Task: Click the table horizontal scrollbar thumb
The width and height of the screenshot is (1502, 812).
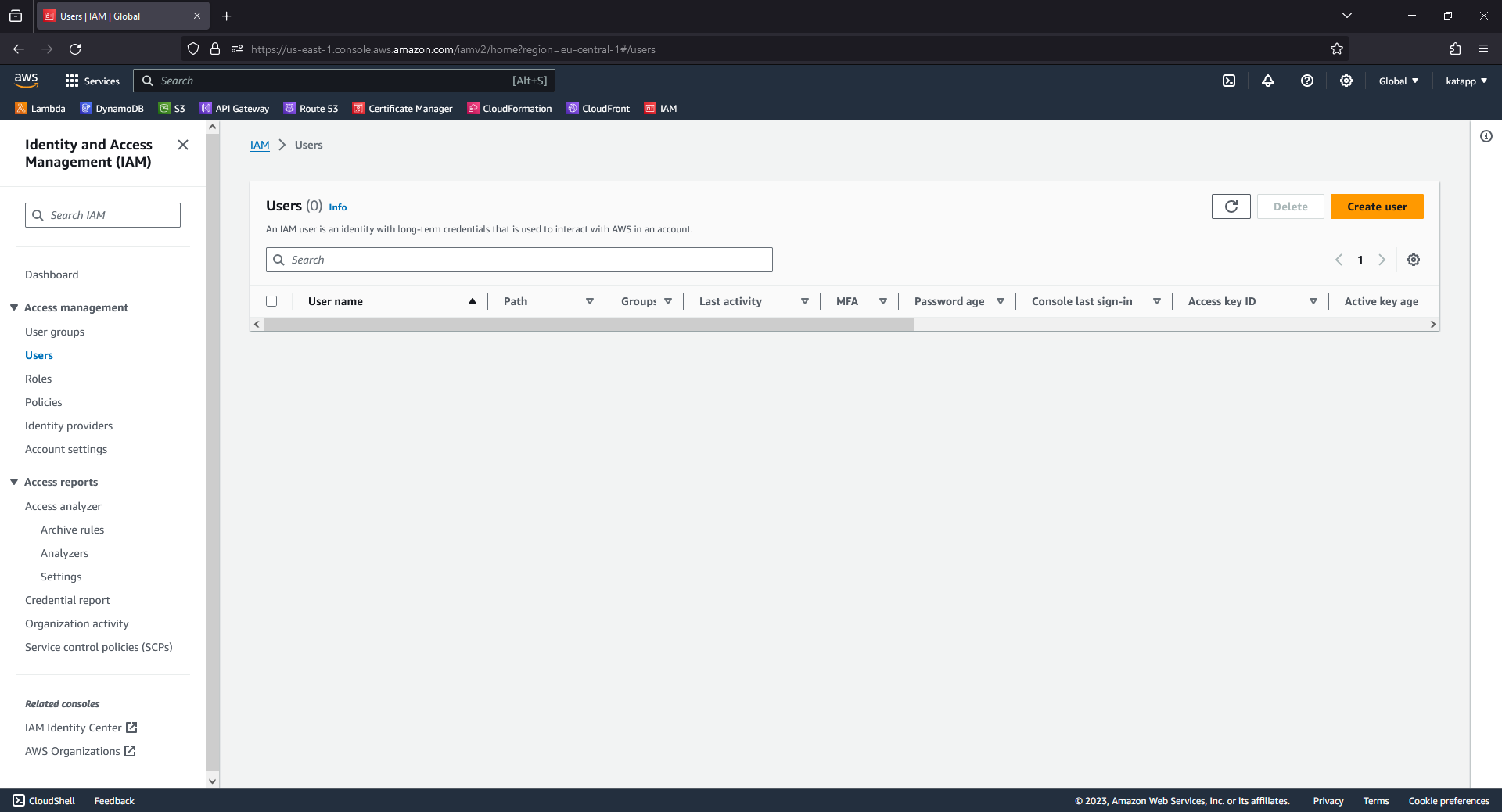Action: click(x=588, y=324)
